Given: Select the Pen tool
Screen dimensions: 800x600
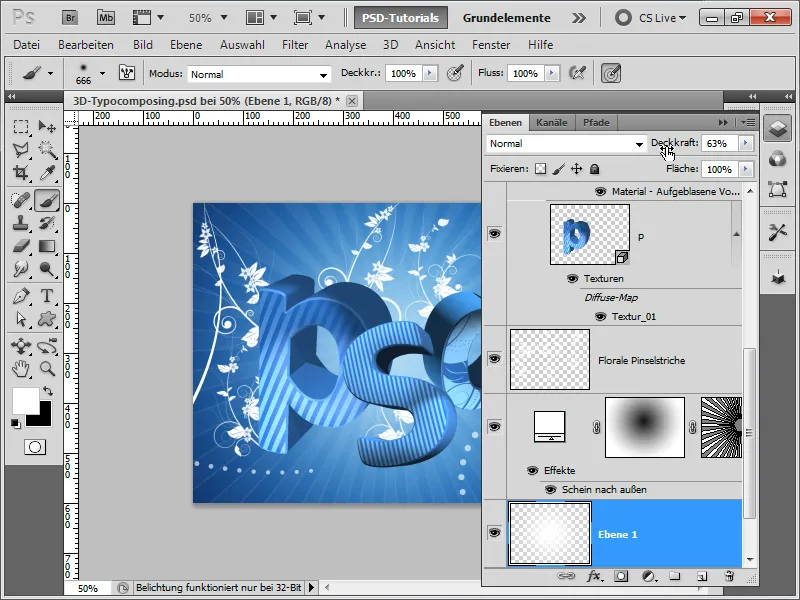Looking at the screenshot, I should coord(20,296).
